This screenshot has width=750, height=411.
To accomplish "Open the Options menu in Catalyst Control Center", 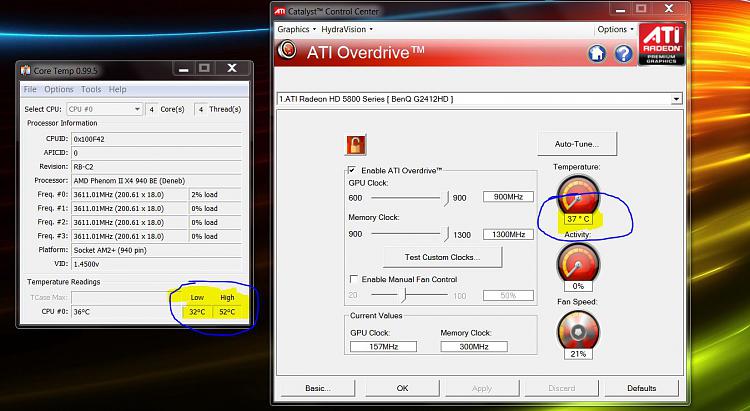I will click(615, 29).
